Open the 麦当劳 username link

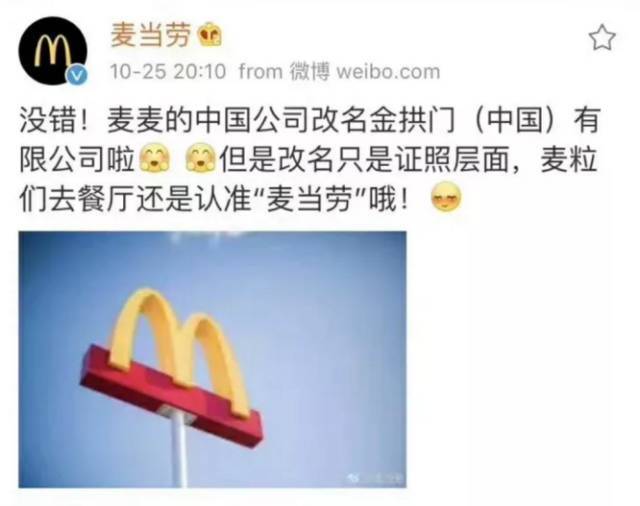pyautogui.click(x=151, y=34)
